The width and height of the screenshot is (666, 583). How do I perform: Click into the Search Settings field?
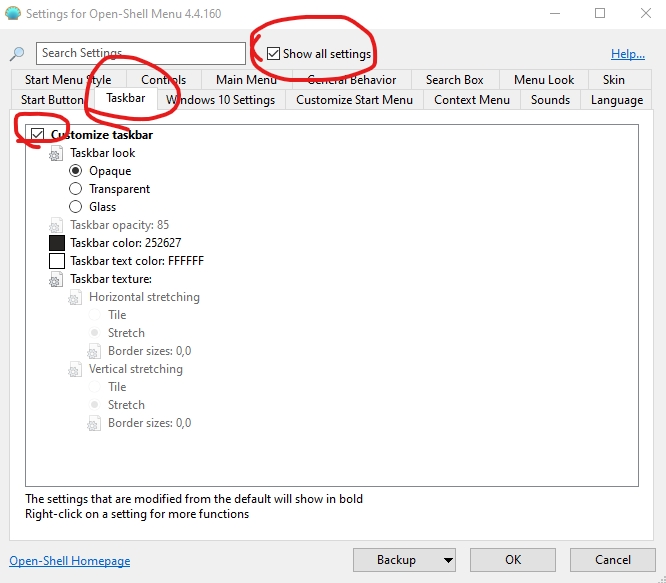[x=141, y=53]
